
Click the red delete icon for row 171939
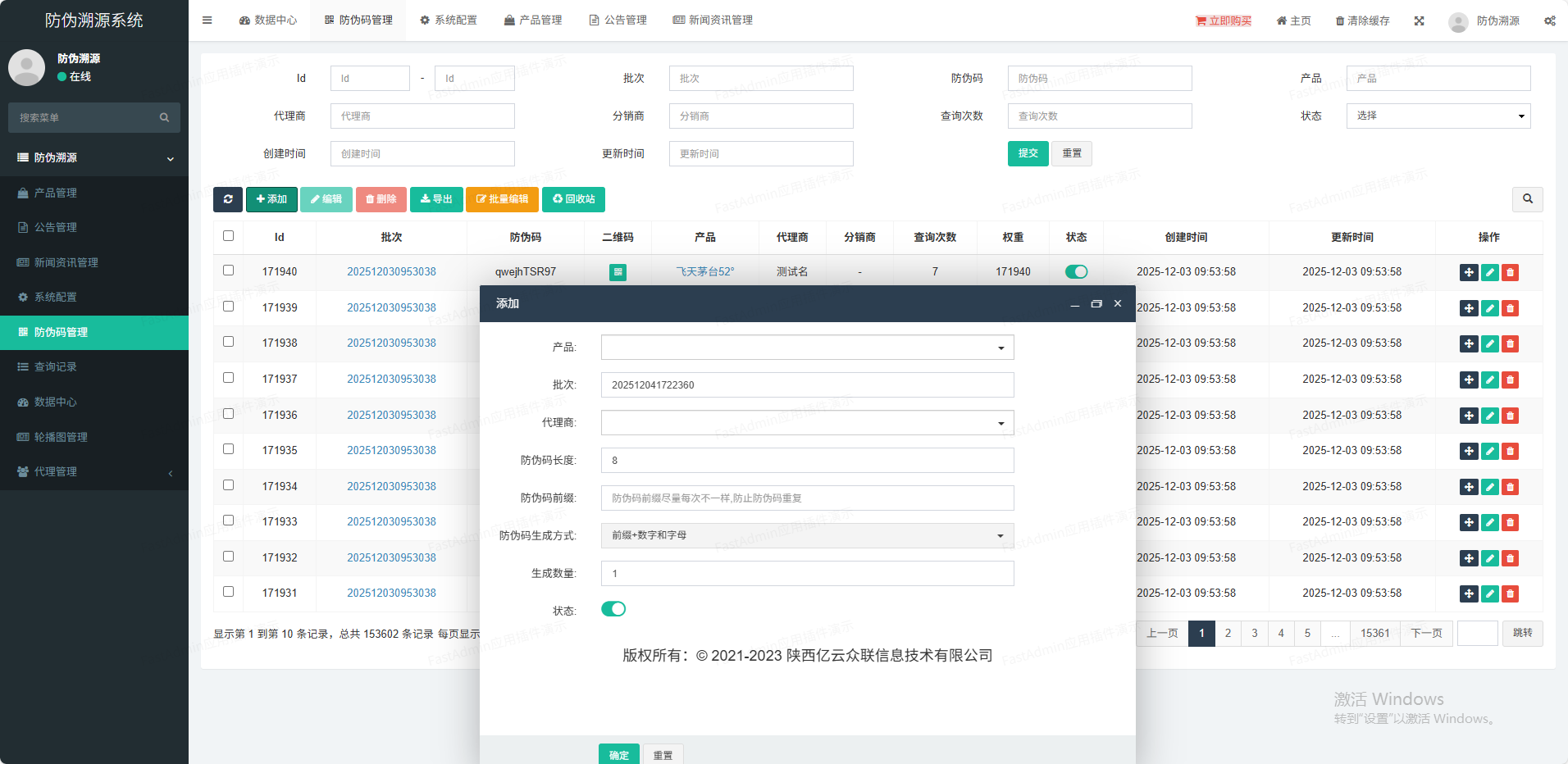[x=1510, y=308]
